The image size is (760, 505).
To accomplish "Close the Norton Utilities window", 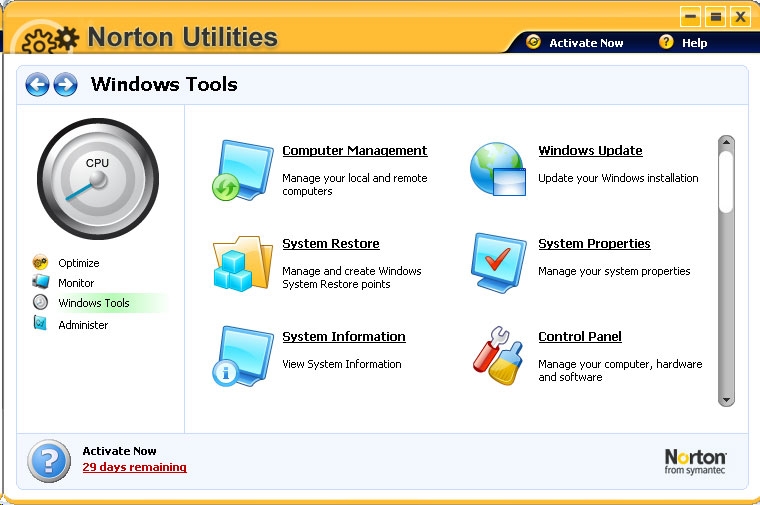I will pyautogui.click(x=740, y=16).
